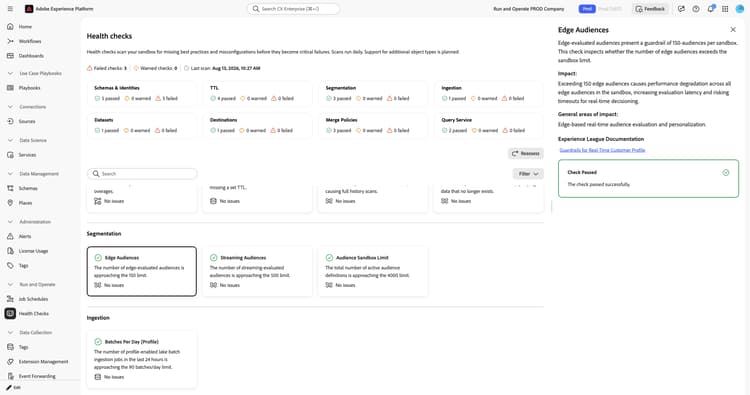Select the Ingestion summary card
750x395 pixels.
[489, 93]
